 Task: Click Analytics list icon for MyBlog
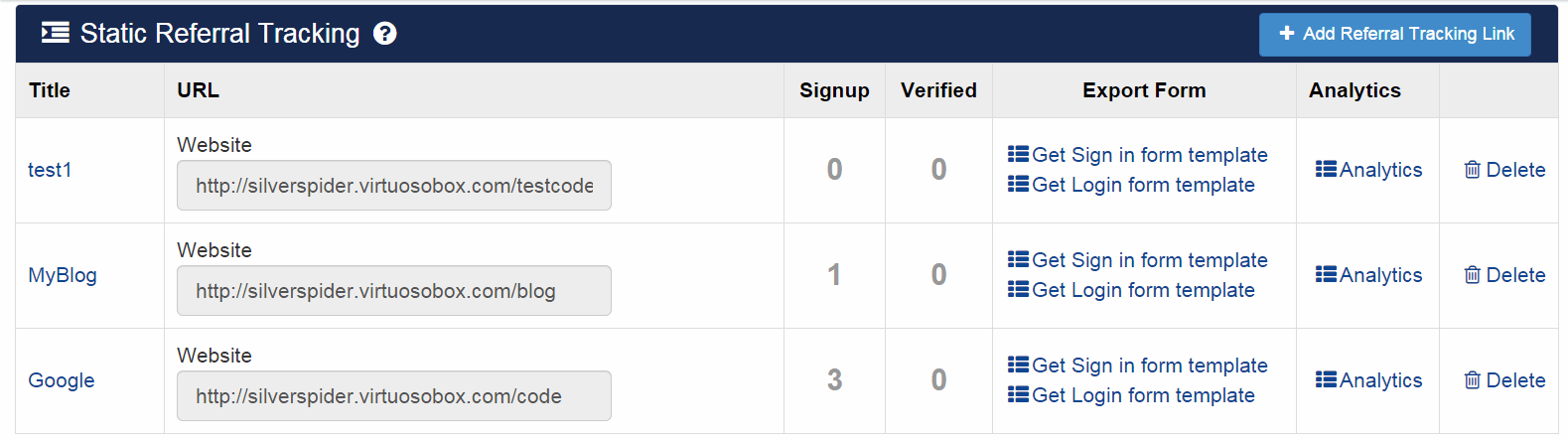1326,275
